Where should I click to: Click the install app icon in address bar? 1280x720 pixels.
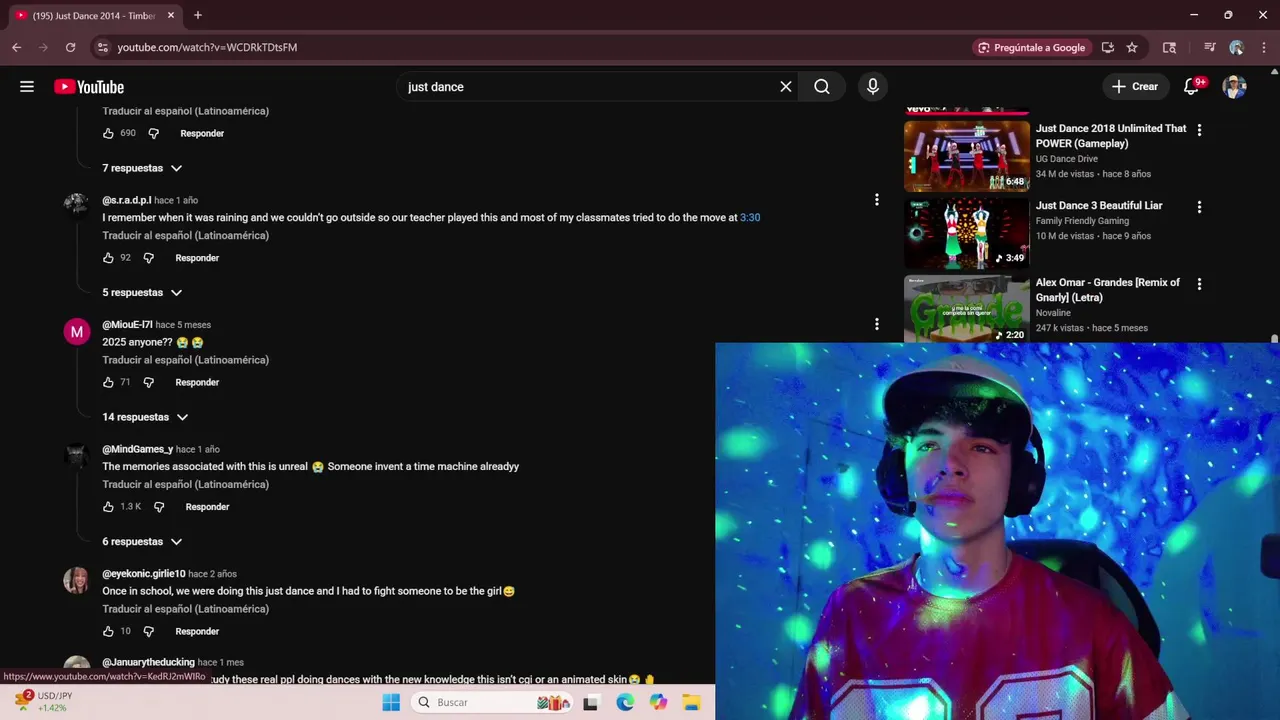1107,47
